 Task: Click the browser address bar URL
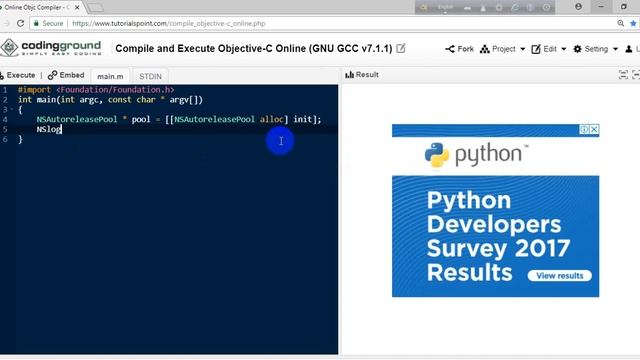(x=169, y=23)
